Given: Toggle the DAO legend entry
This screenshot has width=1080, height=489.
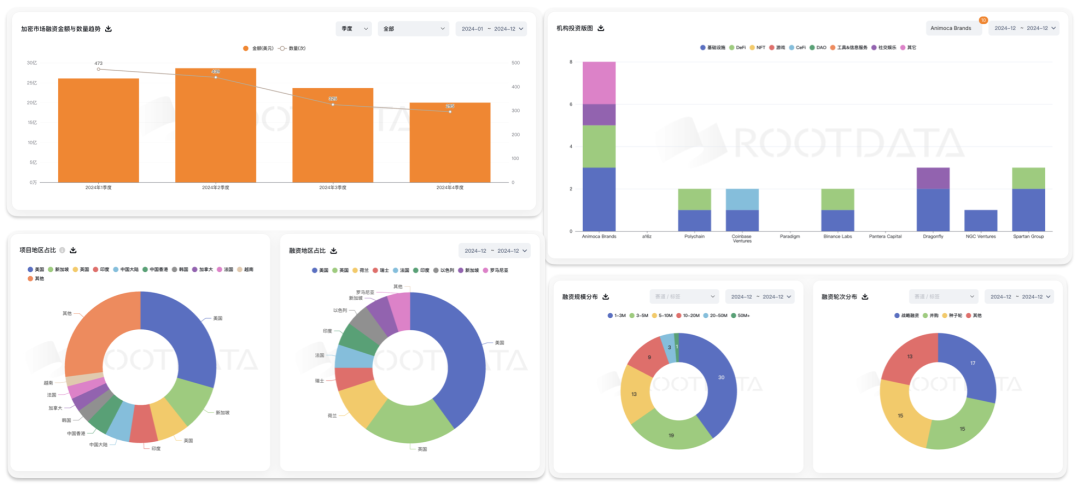Looking at the screenshot, I should [x=818, y=48].
